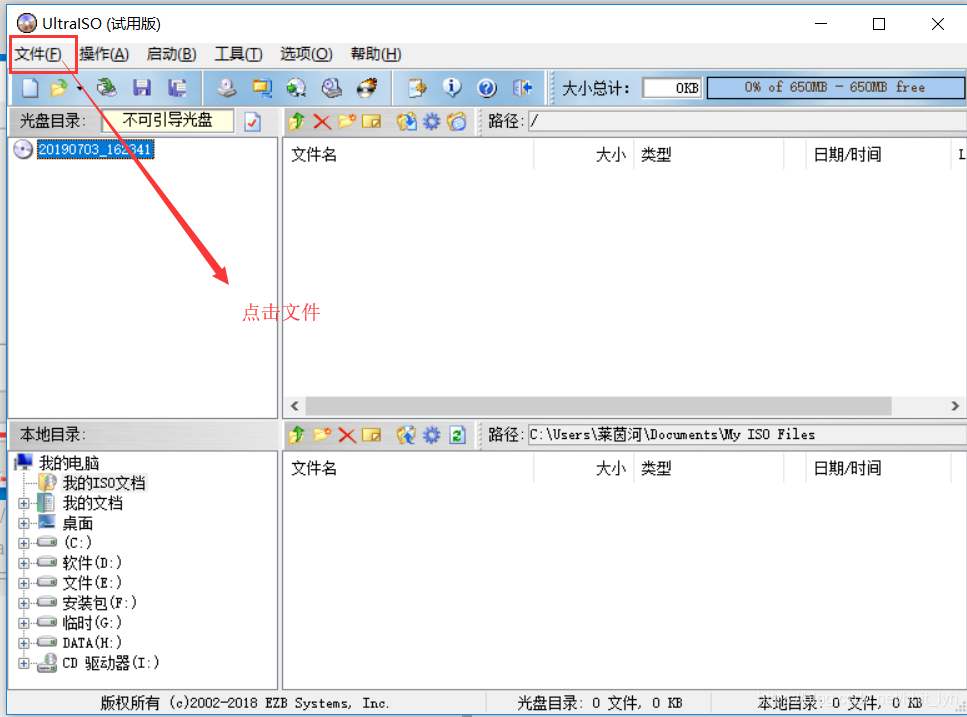Click the Up folder icon in local pane

(x=297, y=435)
